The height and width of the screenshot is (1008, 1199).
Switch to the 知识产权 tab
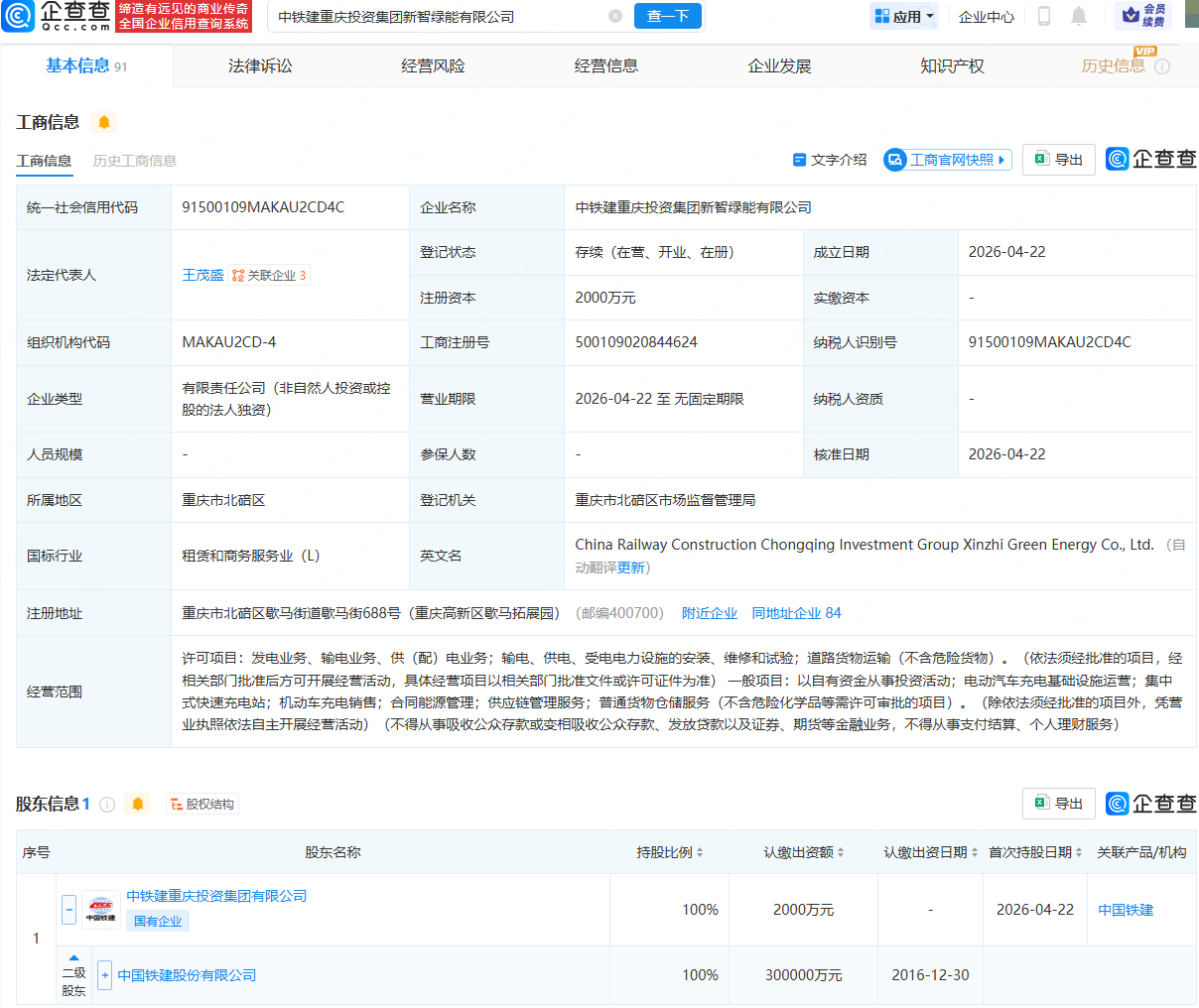952,65
